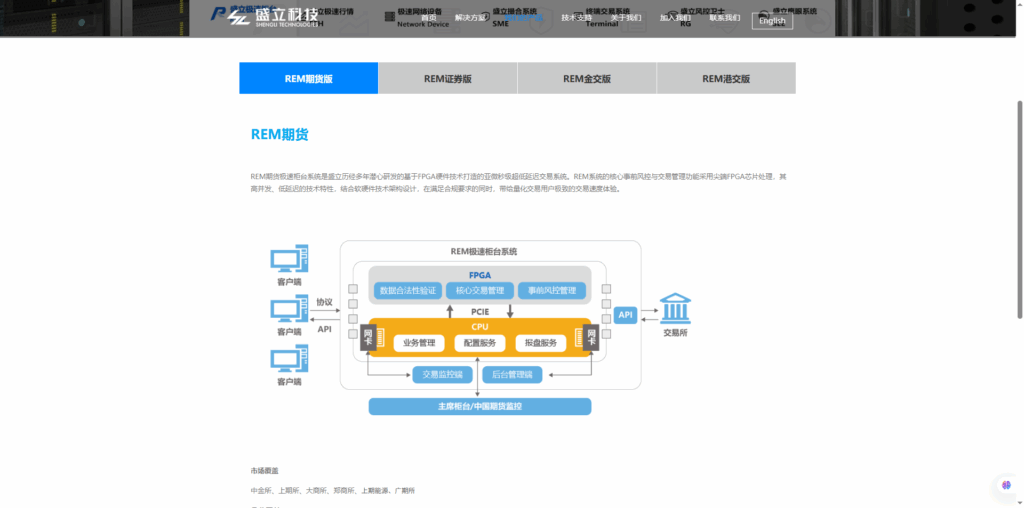Click the REM期货 description paragraph
The width and height of the screenshot is (1024, 508).
pyautogui.click(x=519, y=183)
